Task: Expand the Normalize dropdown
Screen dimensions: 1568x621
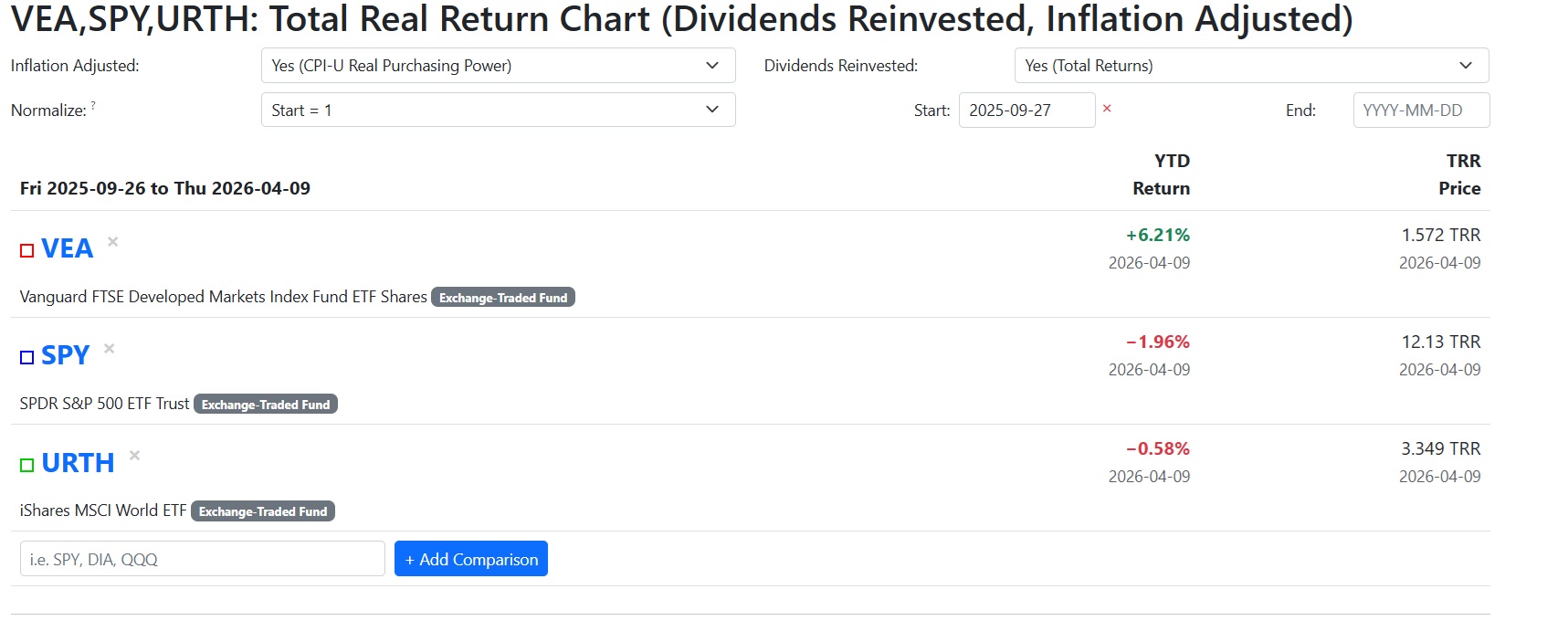Action: tap(498, 111)
